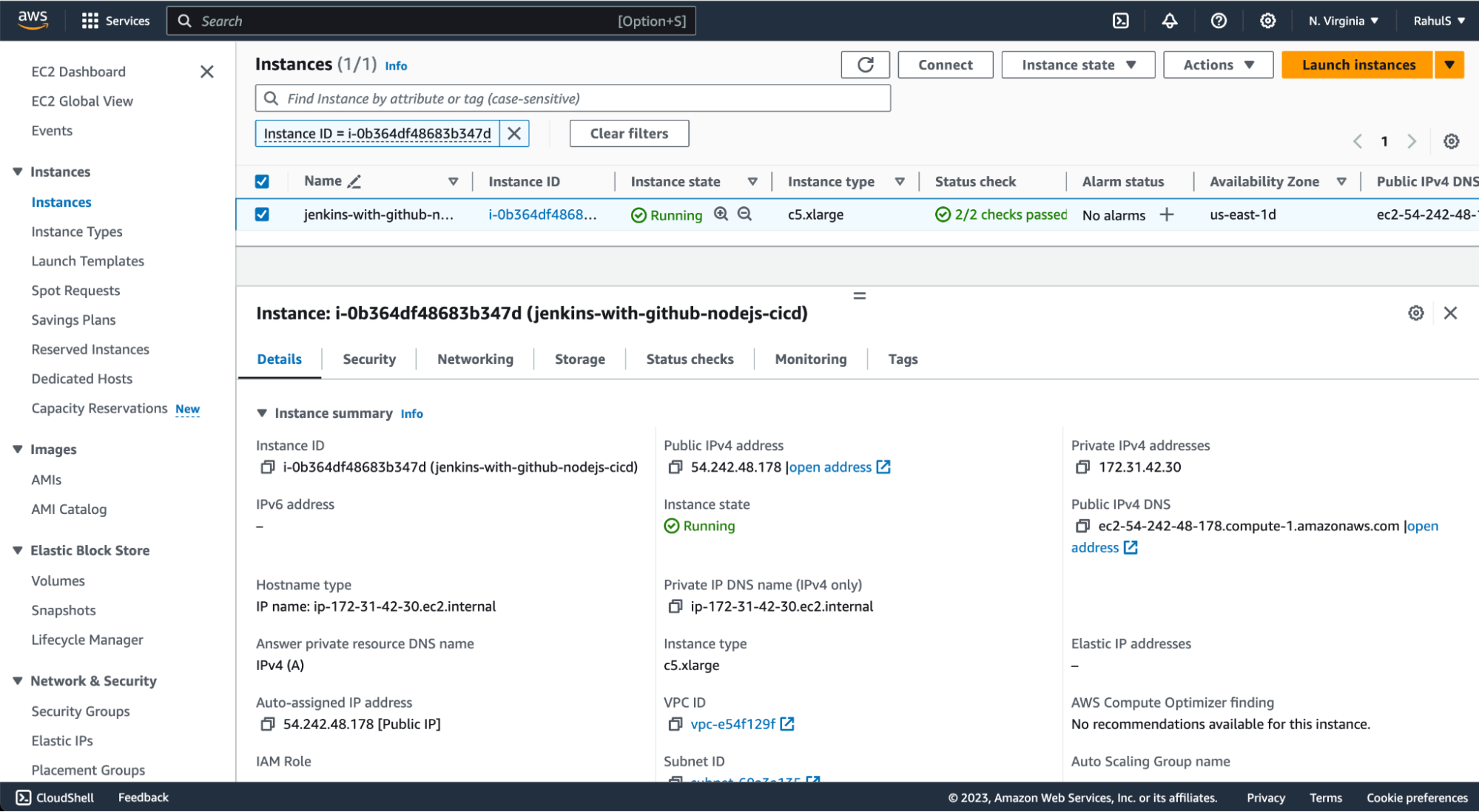Toggle the select-all instances checkbox
Screen dimensions: 1479x812
pos(262,180)
